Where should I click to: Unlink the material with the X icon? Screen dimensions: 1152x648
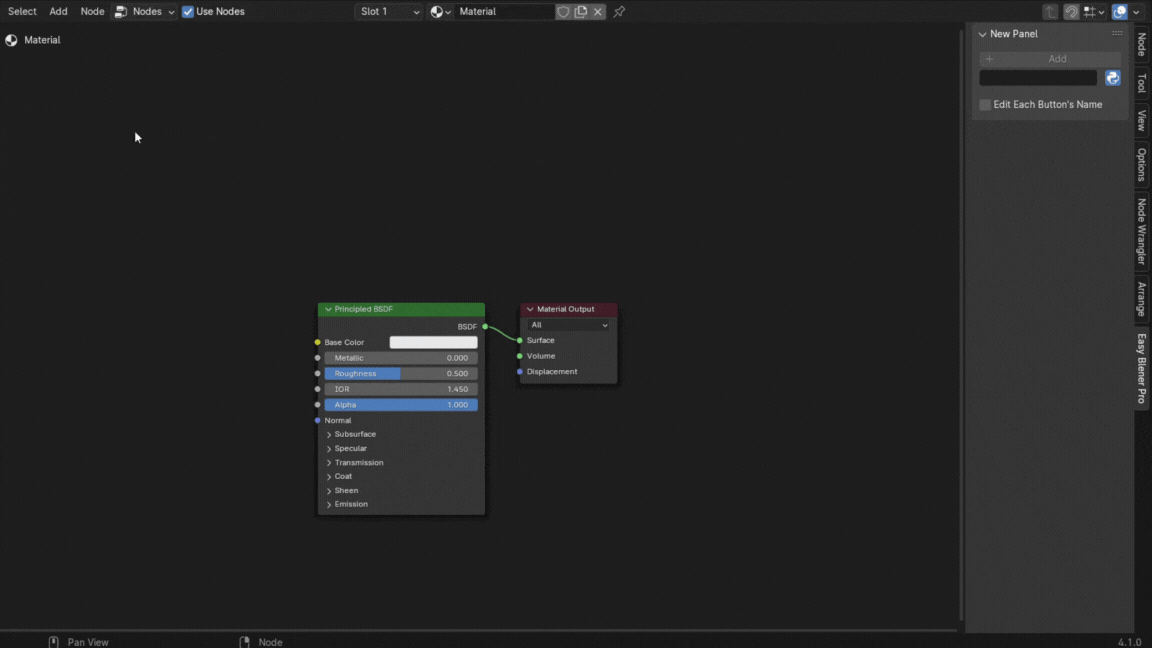click(x=598, y=12)
